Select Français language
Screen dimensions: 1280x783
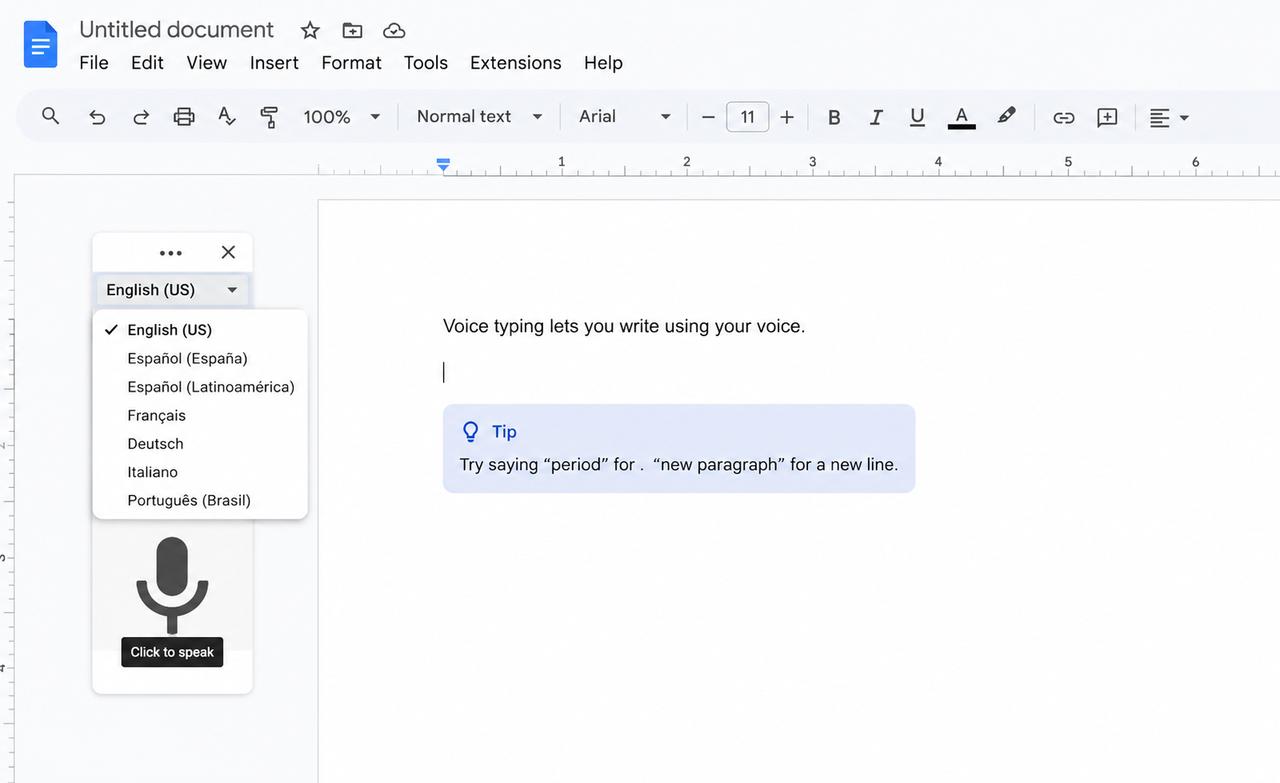pos(200,415)
